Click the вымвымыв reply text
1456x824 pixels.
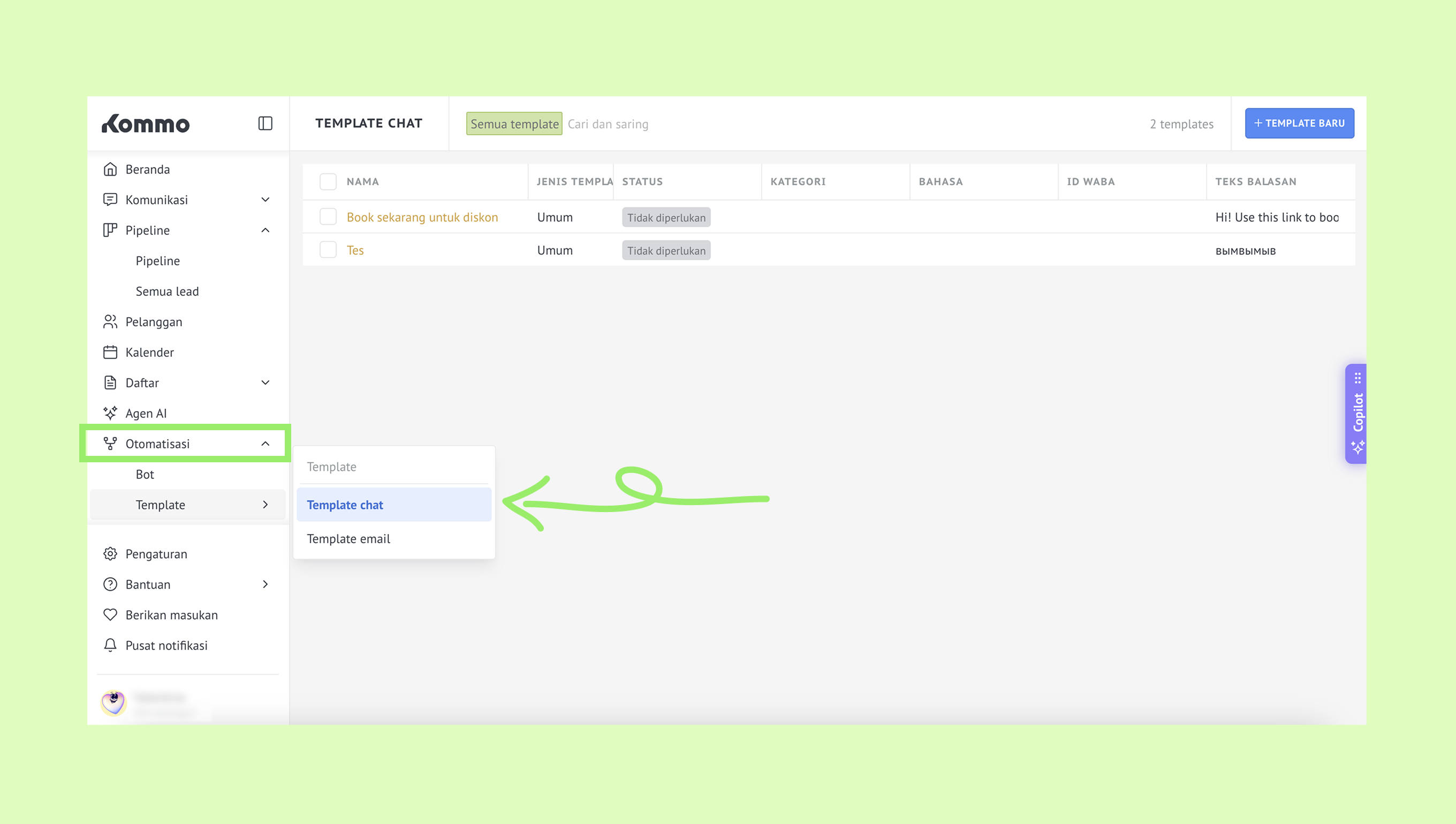[1246, 251]
